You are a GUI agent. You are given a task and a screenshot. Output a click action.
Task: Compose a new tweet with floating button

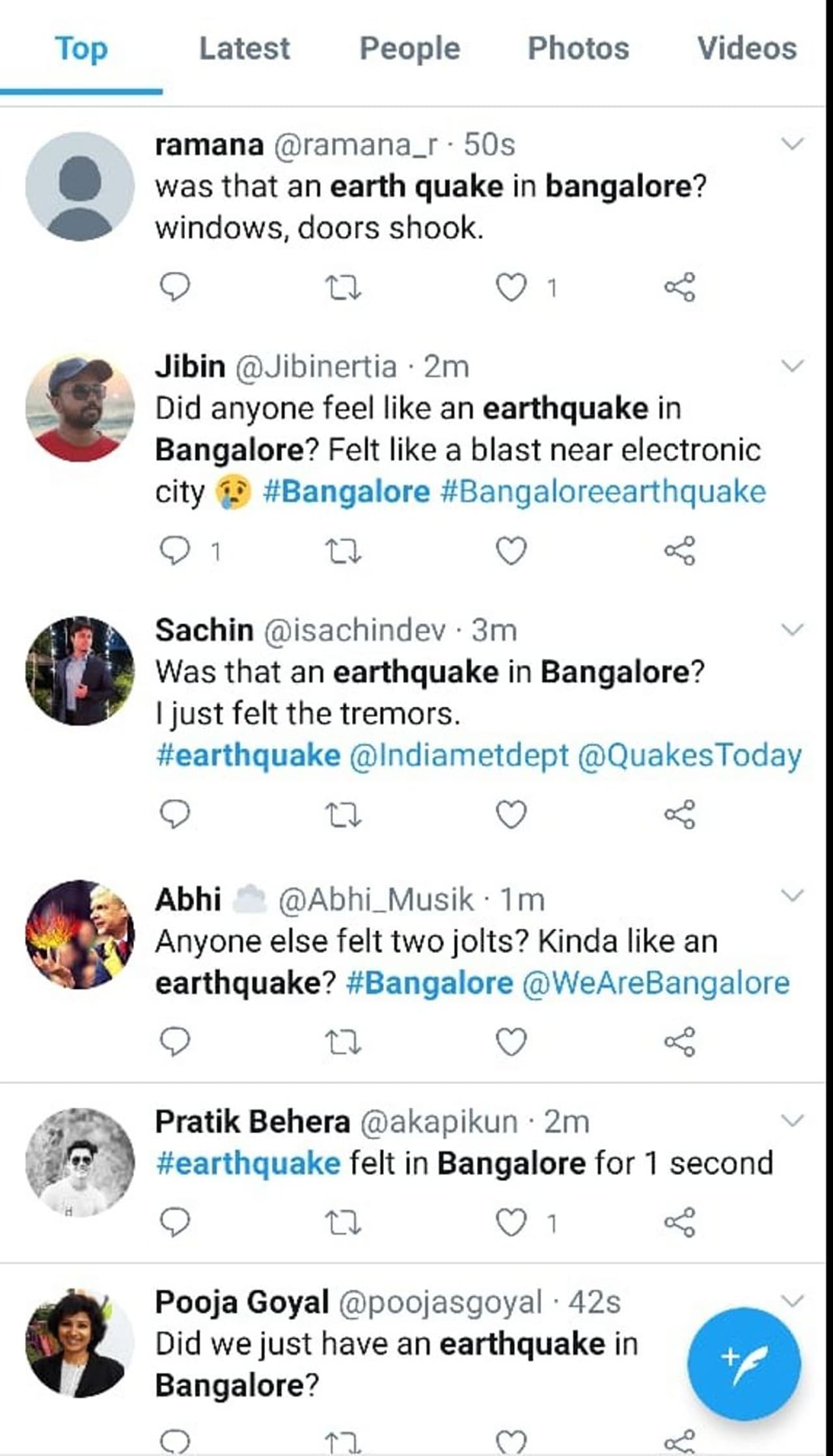click(x=744, y=1364)
